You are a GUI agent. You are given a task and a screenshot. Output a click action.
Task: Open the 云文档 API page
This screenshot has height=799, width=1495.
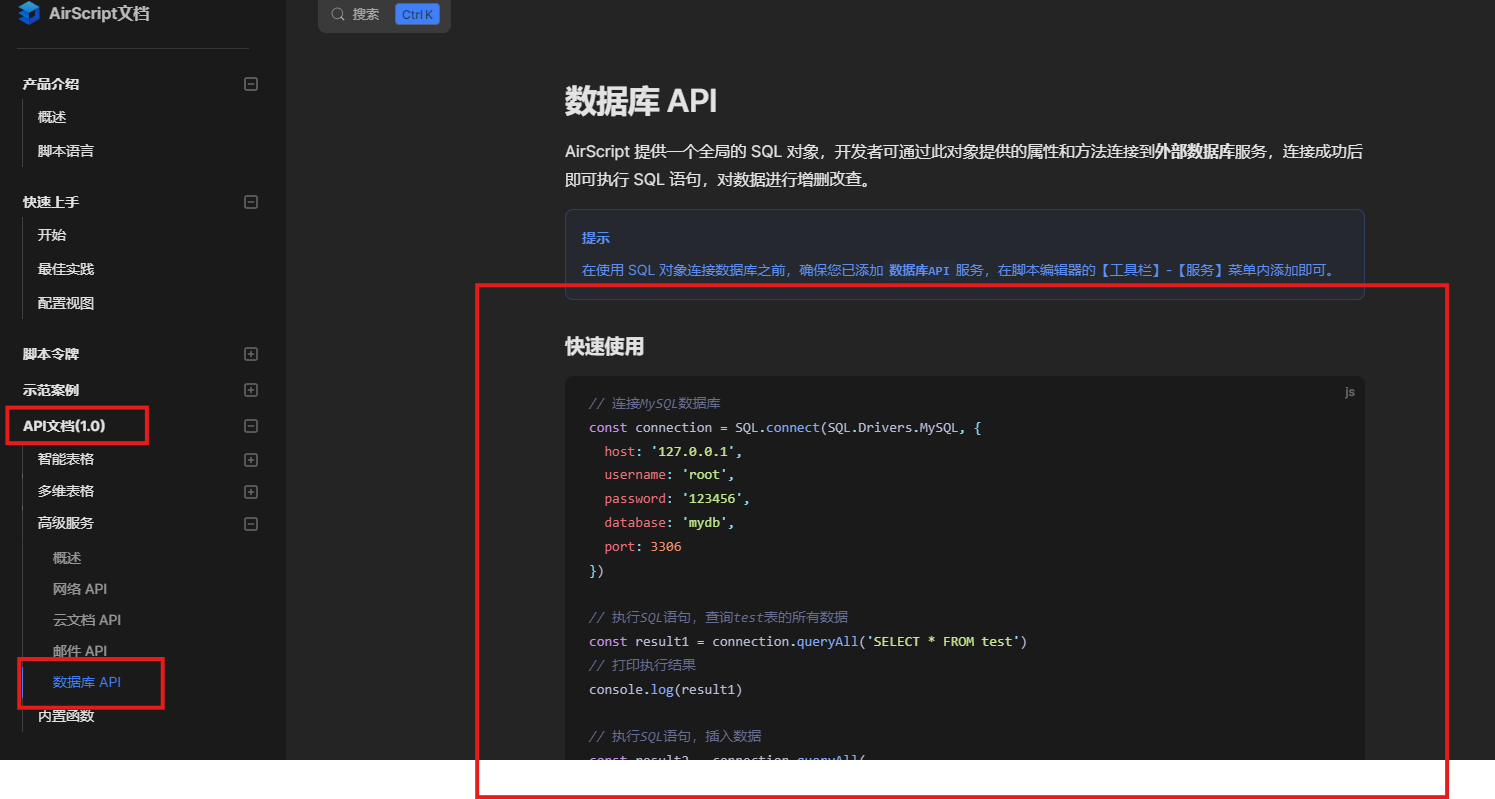click(87, 620)
